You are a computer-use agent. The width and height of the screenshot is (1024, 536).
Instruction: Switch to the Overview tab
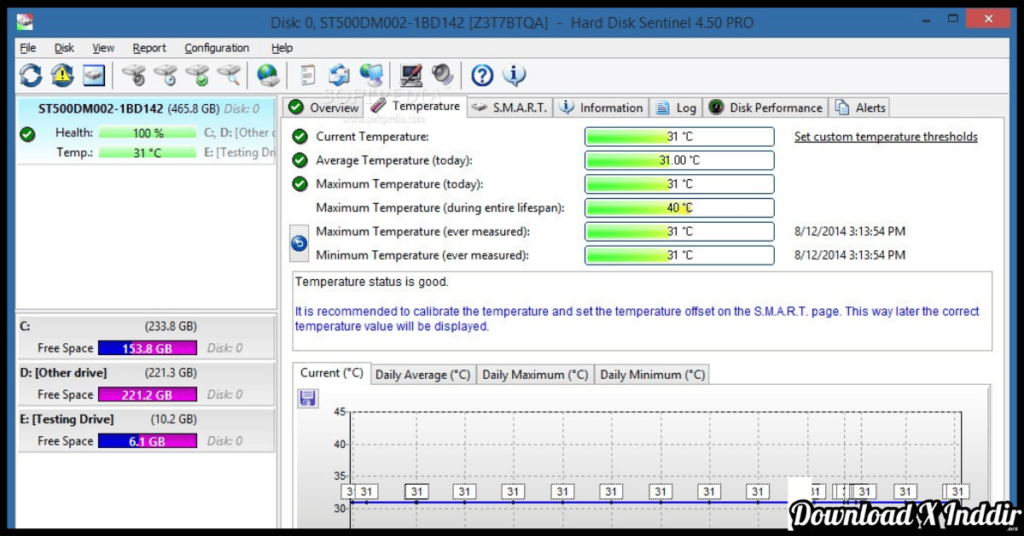(324, 108)
